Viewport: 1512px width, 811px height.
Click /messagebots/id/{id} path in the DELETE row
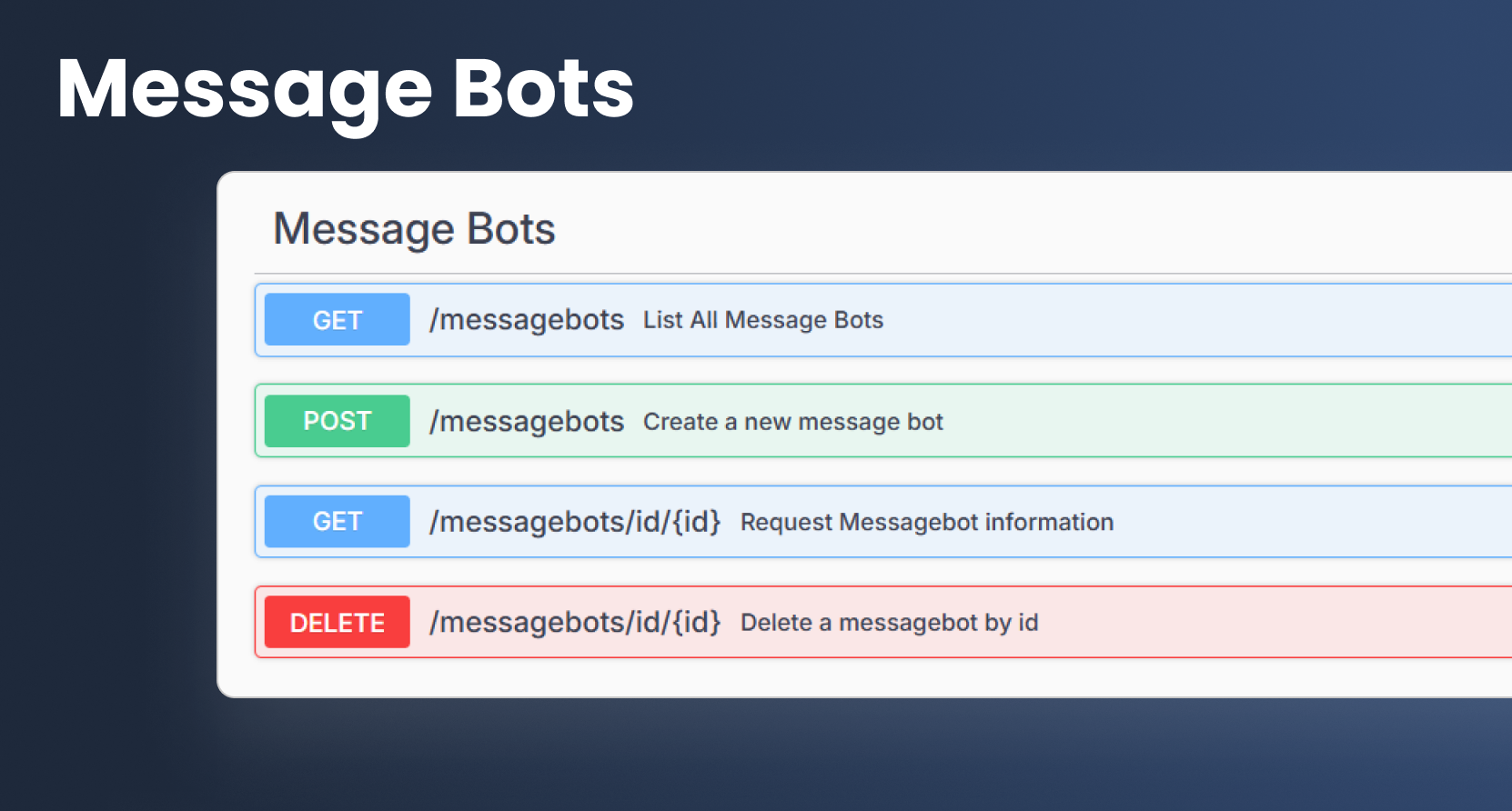(575, 623)
